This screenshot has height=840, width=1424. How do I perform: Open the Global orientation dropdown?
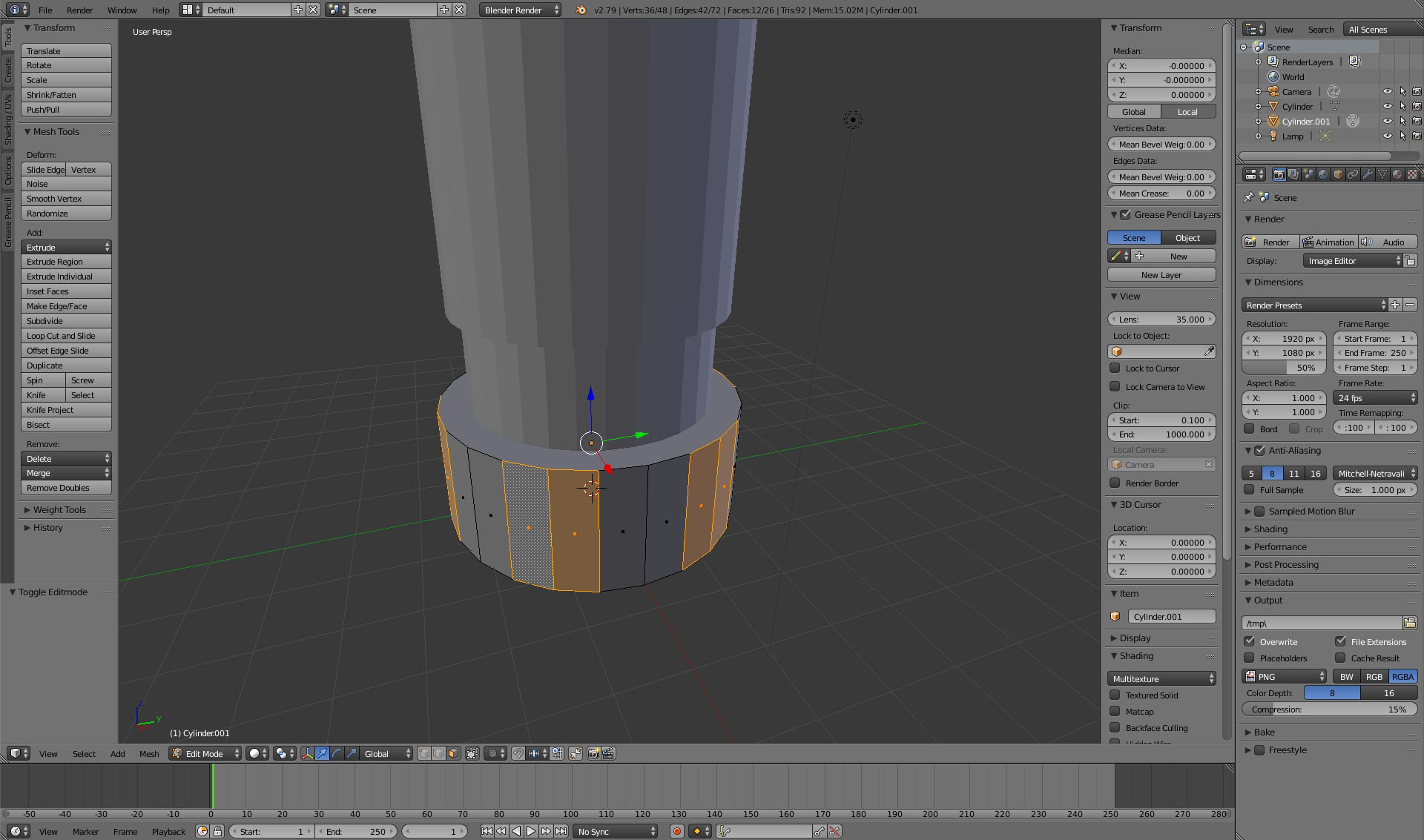point(386,753)
